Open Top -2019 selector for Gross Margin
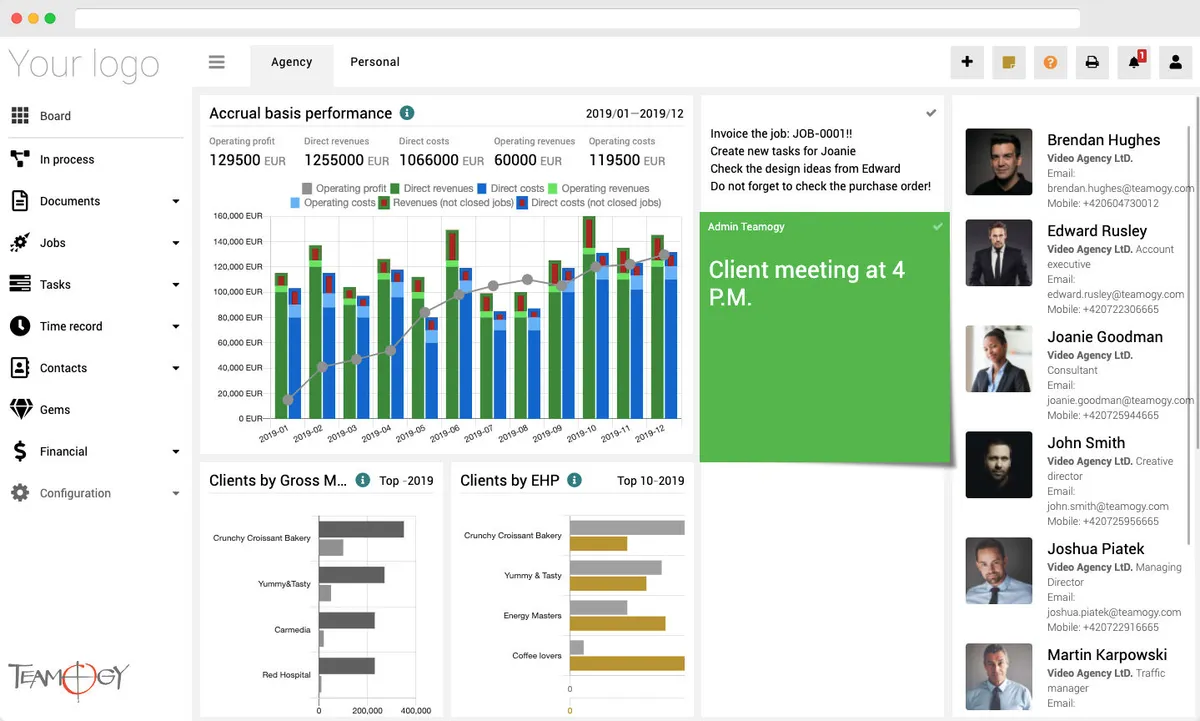The height and width of the screenshot is (721, 1200). pyautogui.click(x=406, y=481)
